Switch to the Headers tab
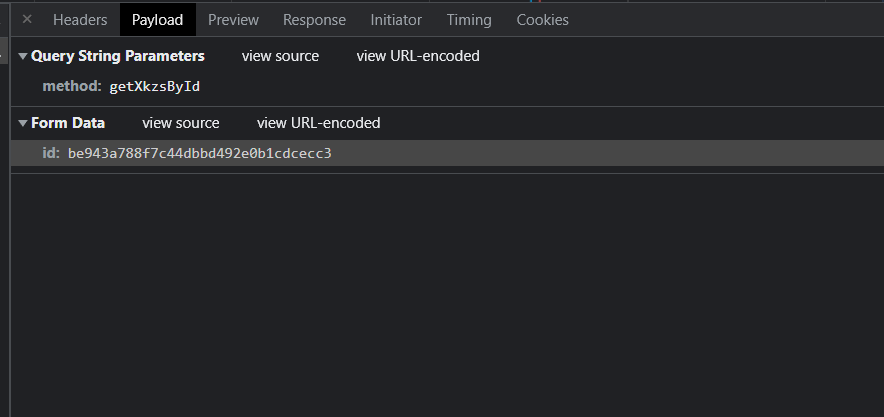Image resolution: width=884 pixels, height=417 pixels. (x=80, y=20)
